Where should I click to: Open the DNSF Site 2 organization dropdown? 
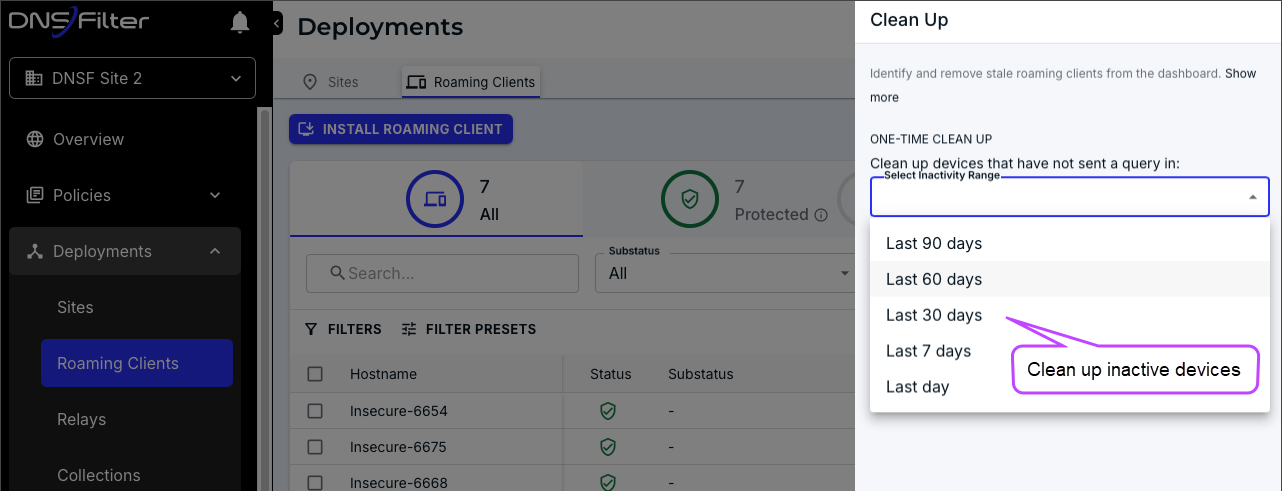click(x=132, y=78)
